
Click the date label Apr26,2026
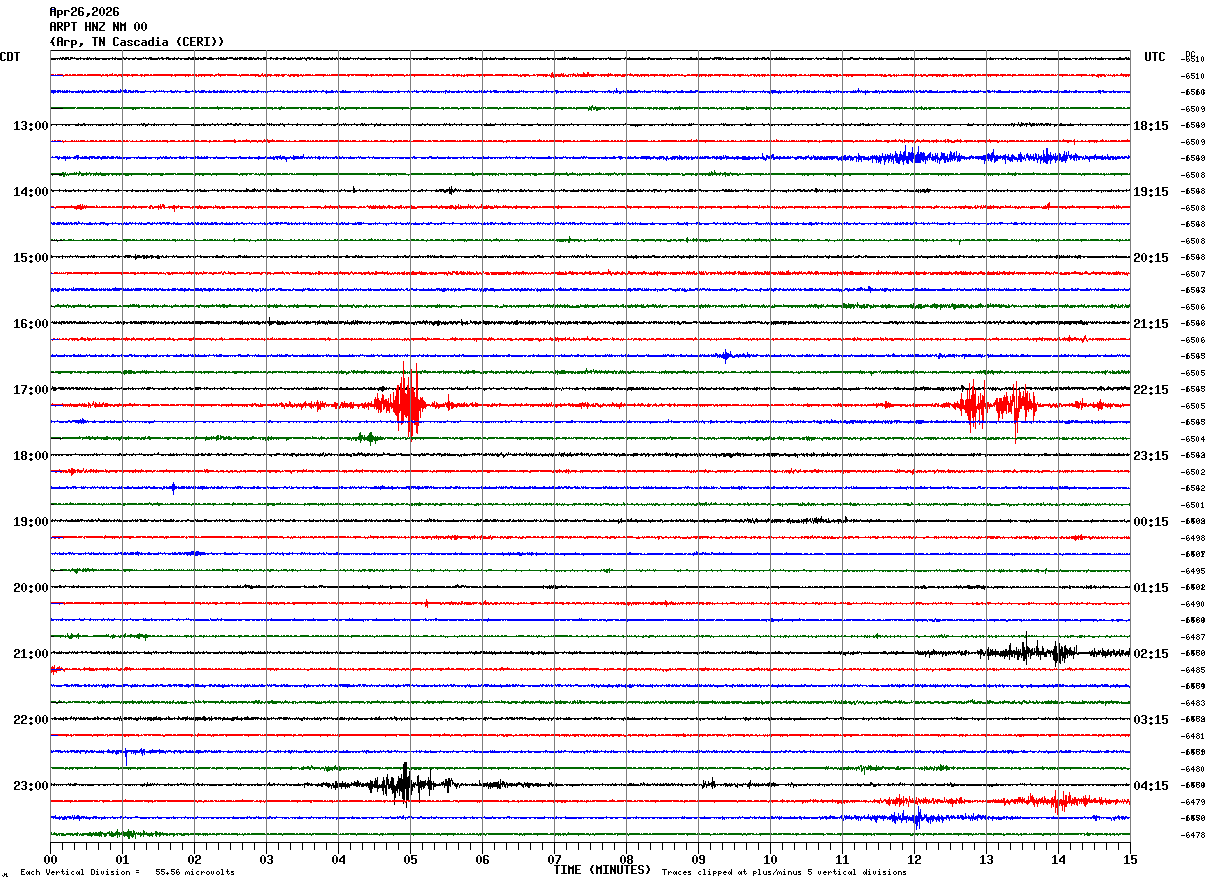point(84,12)
